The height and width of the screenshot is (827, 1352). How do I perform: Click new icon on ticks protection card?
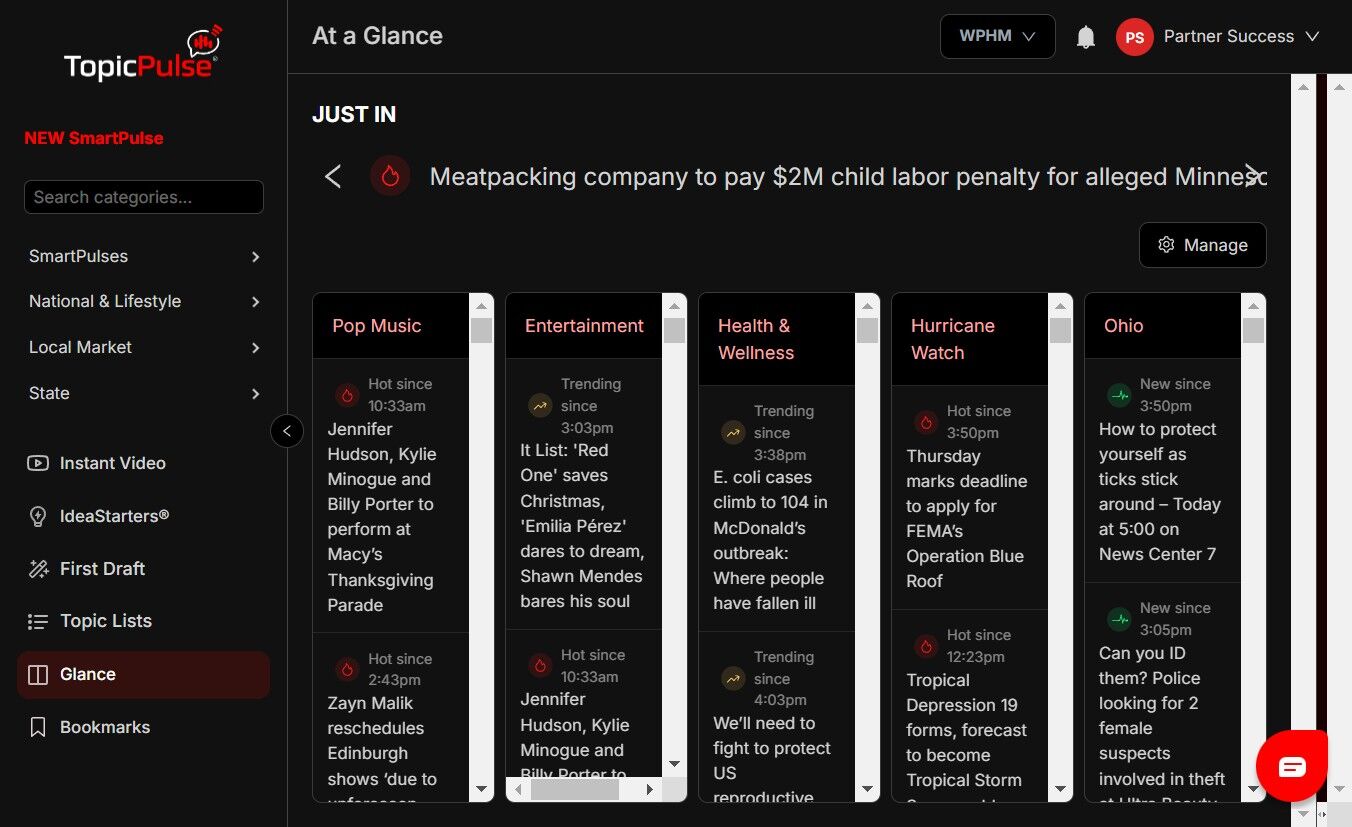point(1119,395)
